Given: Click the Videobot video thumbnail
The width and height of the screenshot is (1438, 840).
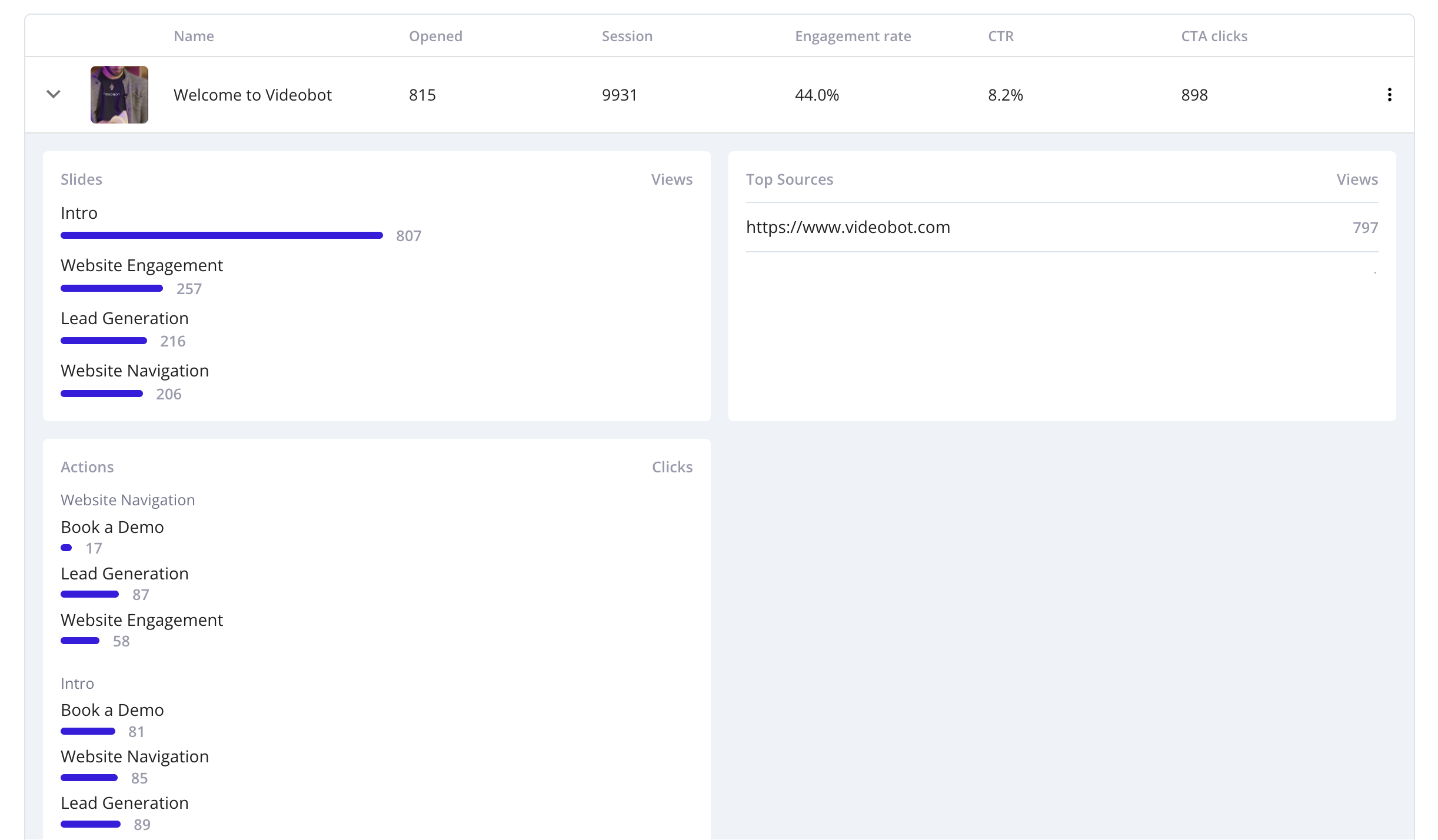Looking at the screenshot, I should pos(119,94).
